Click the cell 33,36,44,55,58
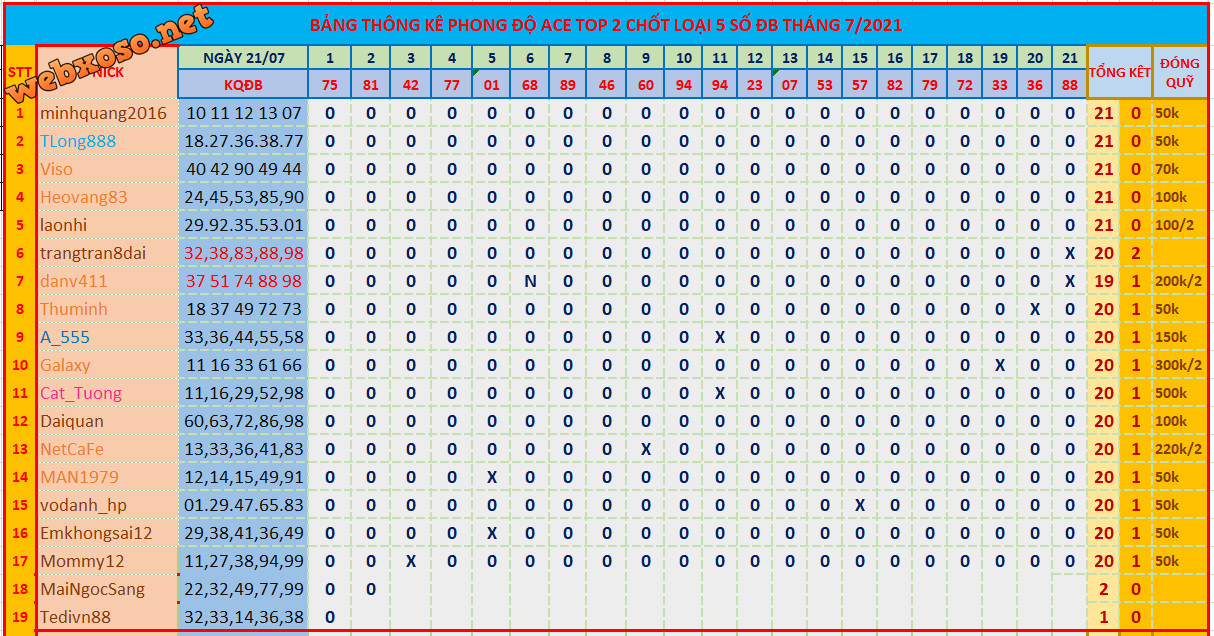Image resolution: width=1214 pixels, height=636 pixels. click(243, 337)
